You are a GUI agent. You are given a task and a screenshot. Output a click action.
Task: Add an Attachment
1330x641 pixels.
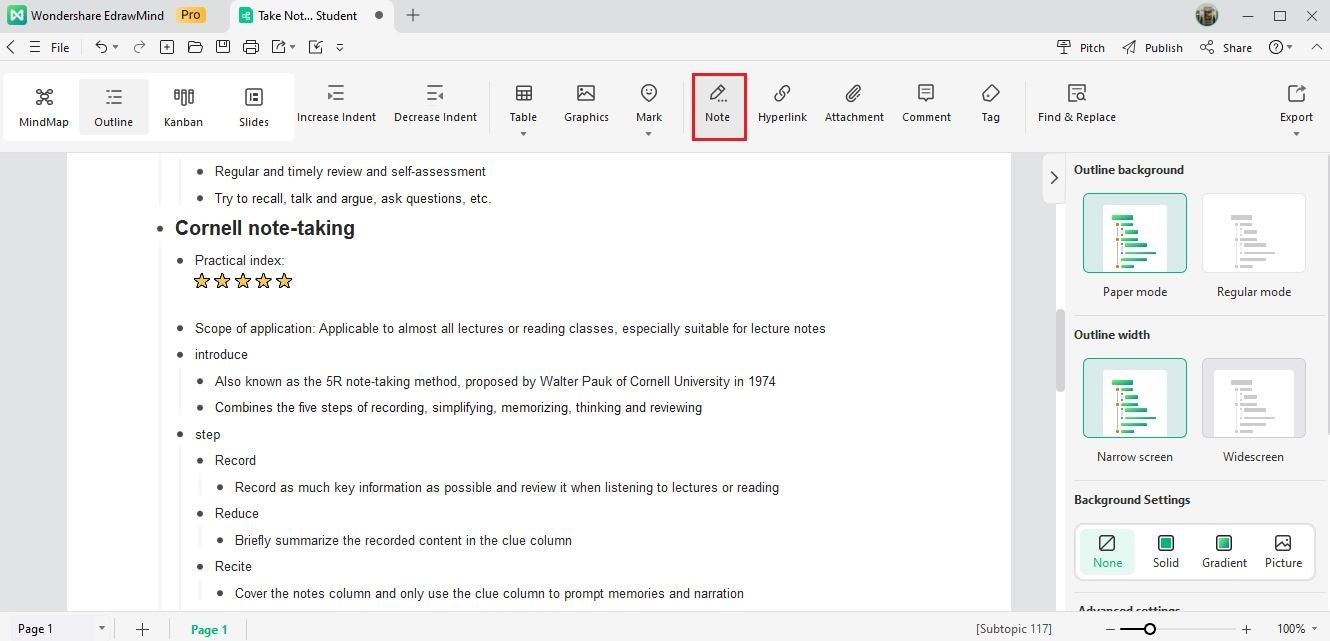[x=854, y=105]
